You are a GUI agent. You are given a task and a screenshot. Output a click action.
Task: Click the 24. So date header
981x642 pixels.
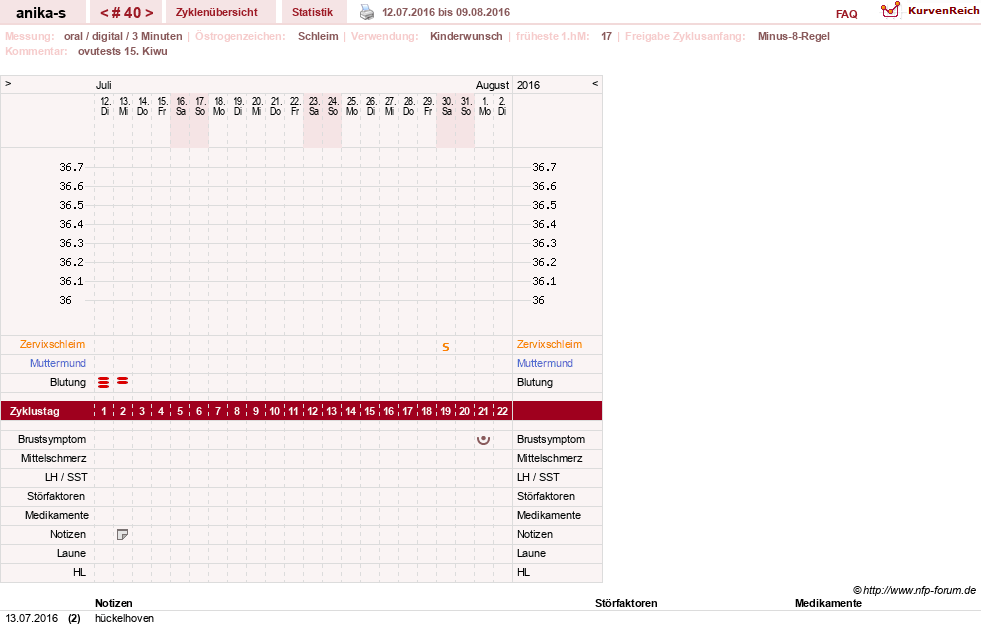[x=333, y=106]
